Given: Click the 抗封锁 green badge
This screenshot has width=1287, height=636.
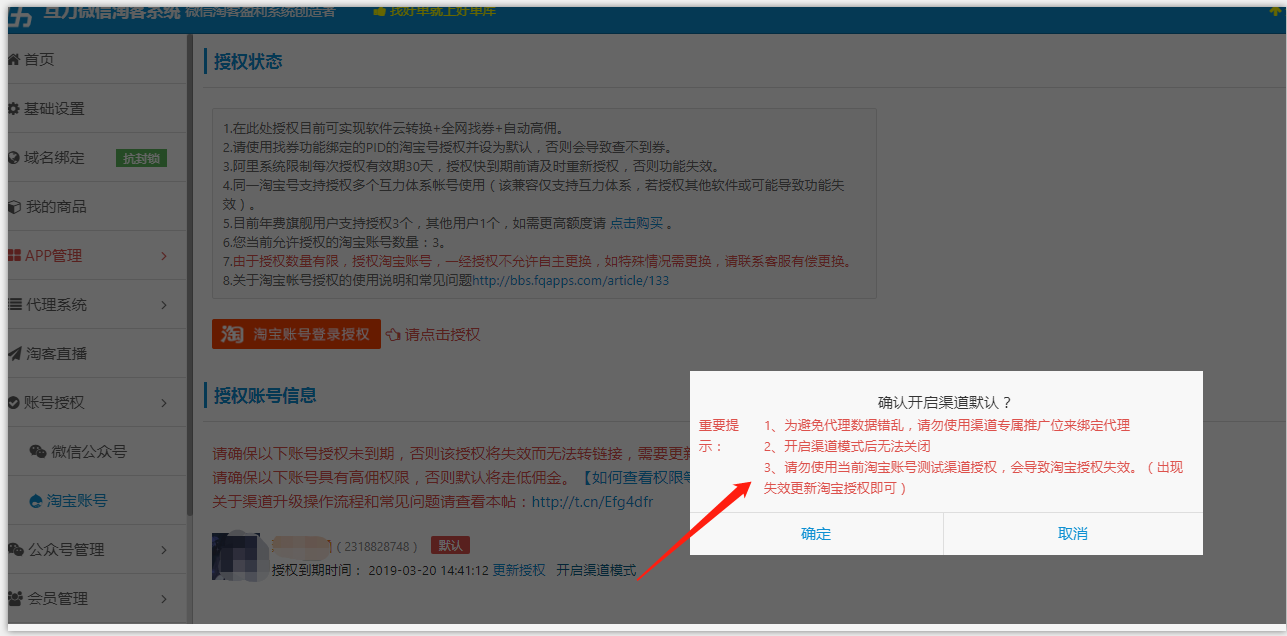Looking at the screenshot, I should point(141,158).
